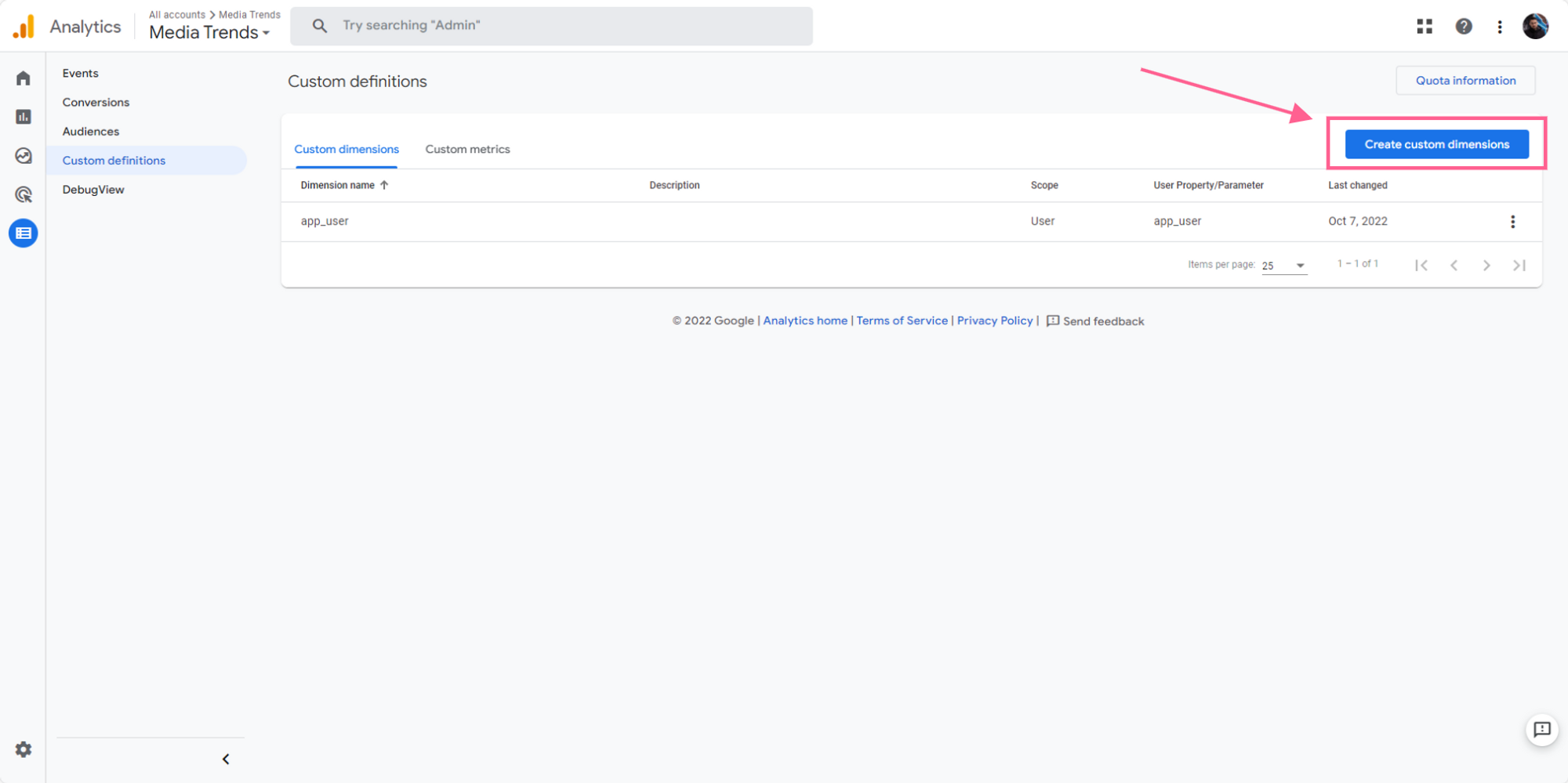The height and width of the screenshot is (783, 1568).
Task: Open the Reports bar chart icon
Action: [24, 117]
